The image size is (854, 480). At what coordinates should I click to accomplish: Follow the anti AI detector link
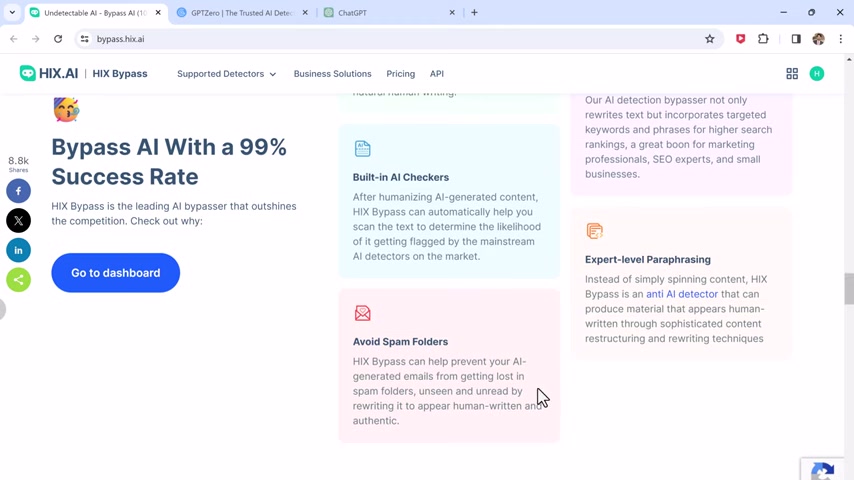(x=682, y=294)
